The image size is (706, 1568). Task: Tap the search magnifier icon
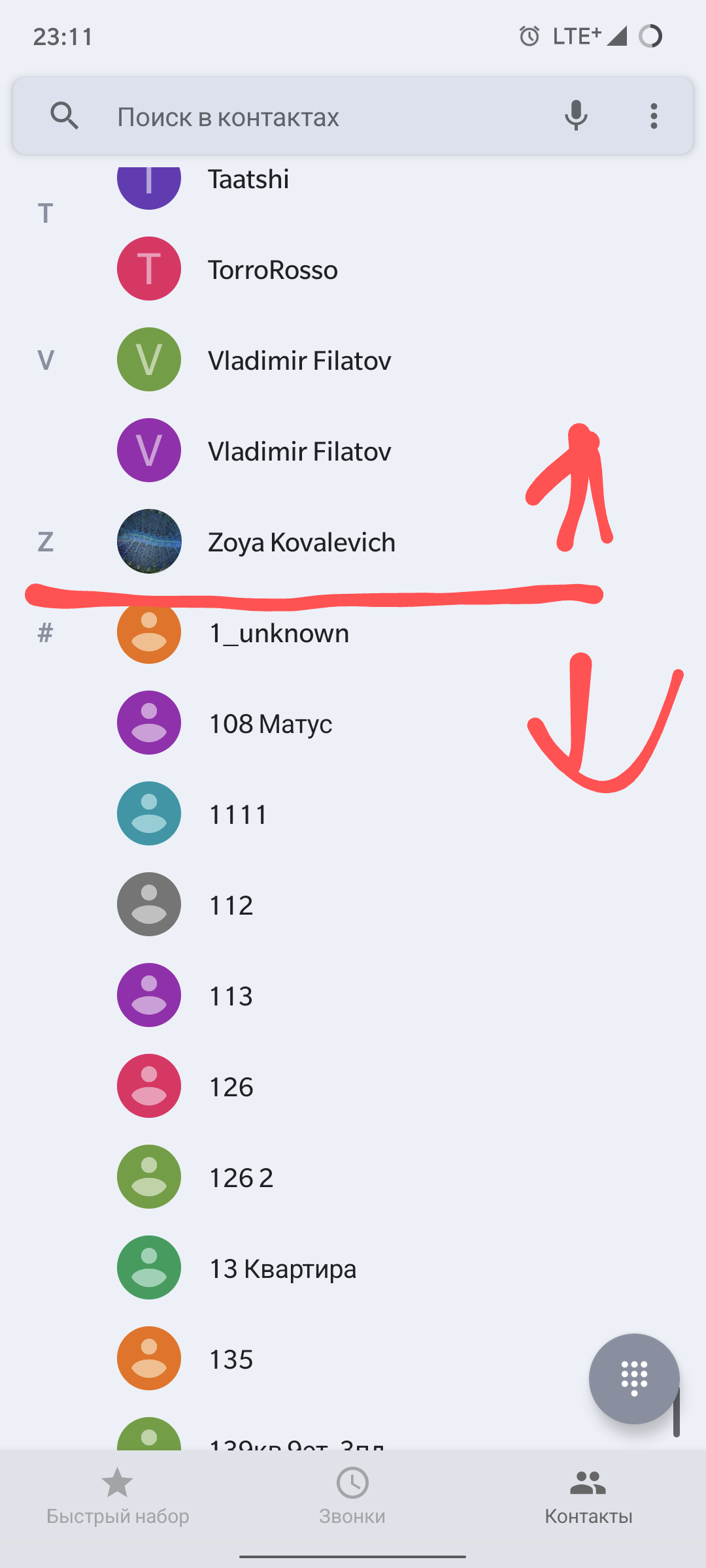pyautogui.click(x=64, y=116)
